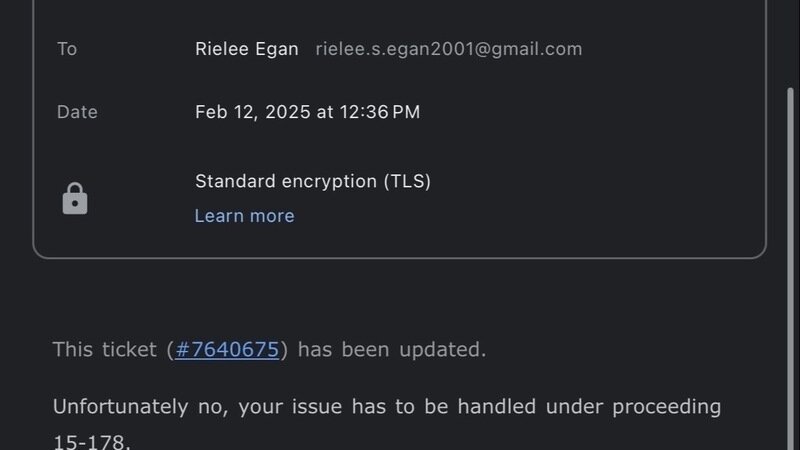This screenshot has width=800, height=450.
Task: Click recipient name Rielee Egan
Action: click(247, 49)
